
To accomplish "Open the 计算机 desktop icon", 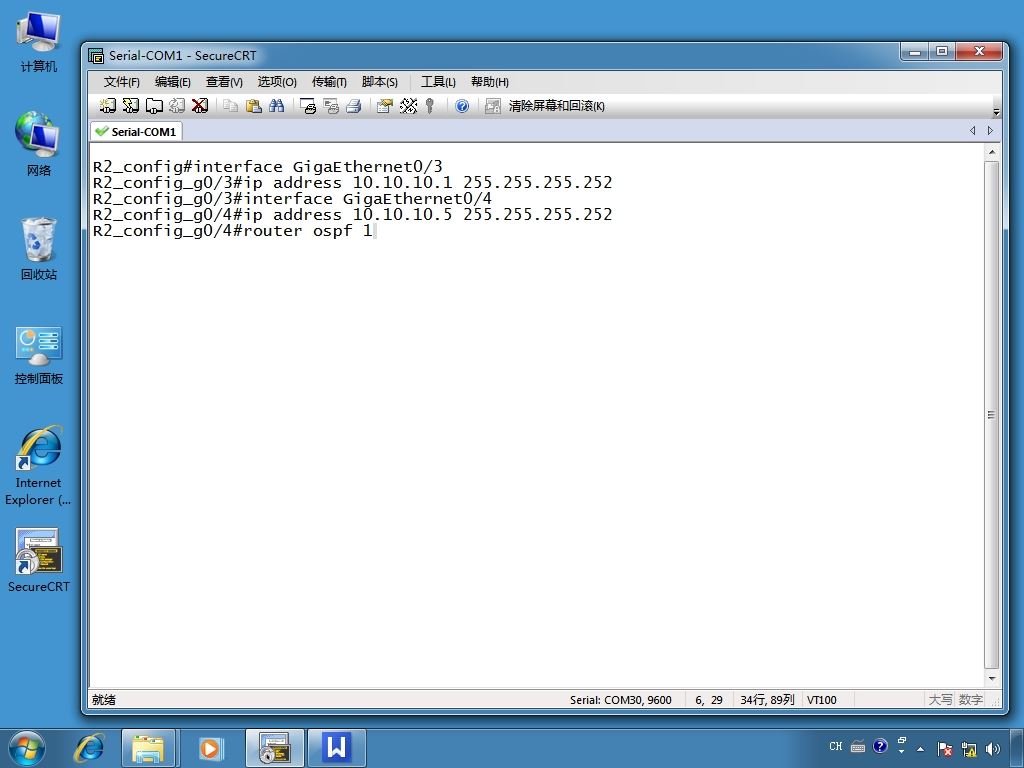I will coord(39,42).
